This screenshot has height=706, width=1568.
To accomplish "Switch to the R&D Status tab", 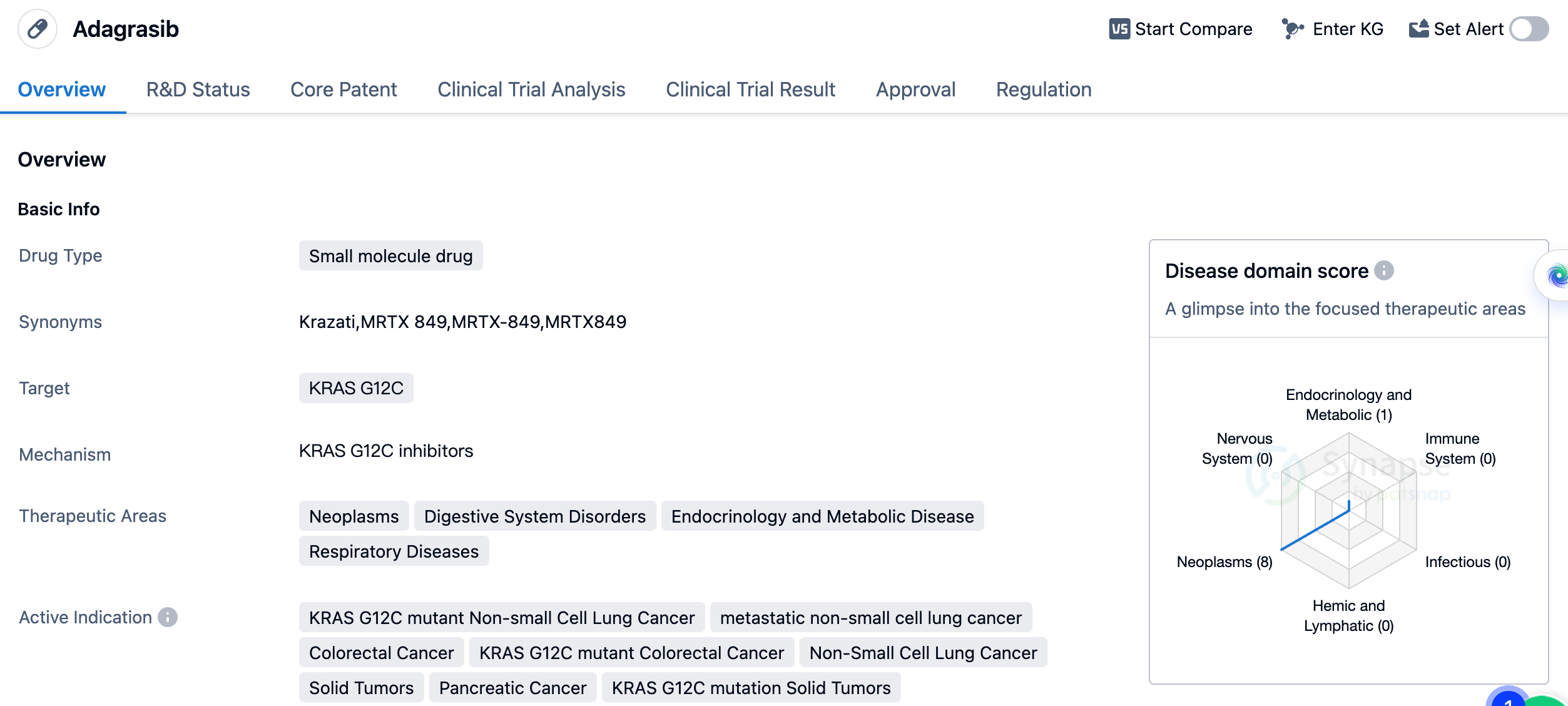I will pos(198,90).
